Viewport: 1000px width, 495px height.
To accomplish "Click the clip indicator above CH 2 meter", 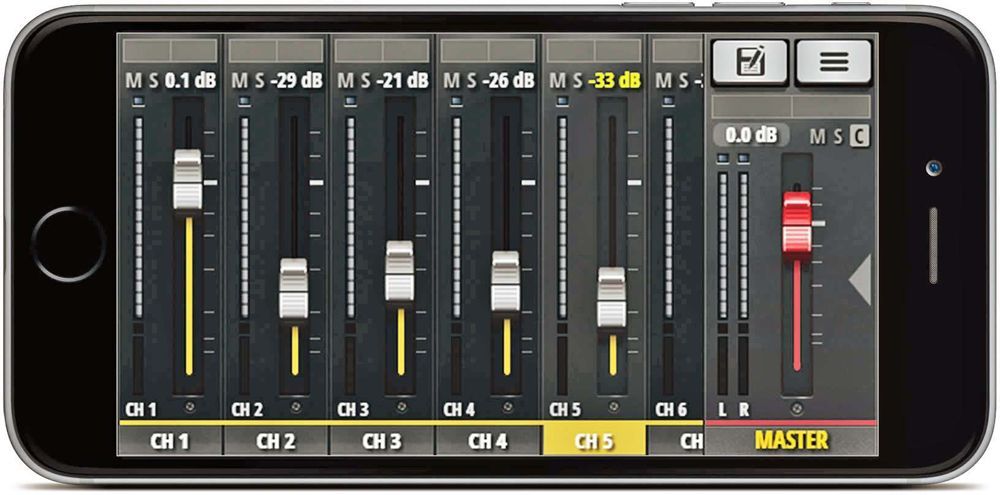I will click(x=244, y=101).
